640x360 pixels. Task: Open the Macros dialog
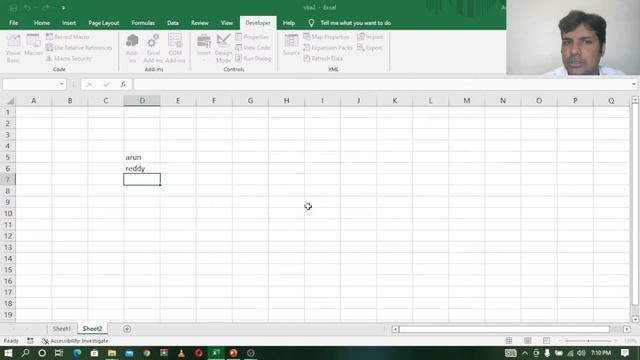click(33, 46)
